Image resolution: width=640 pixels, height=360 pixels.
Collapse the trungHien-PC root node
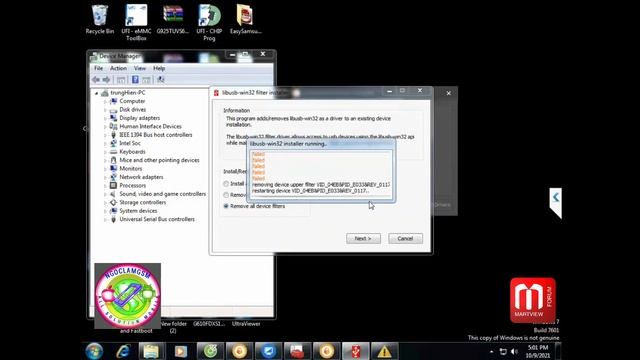click(97, 93)
